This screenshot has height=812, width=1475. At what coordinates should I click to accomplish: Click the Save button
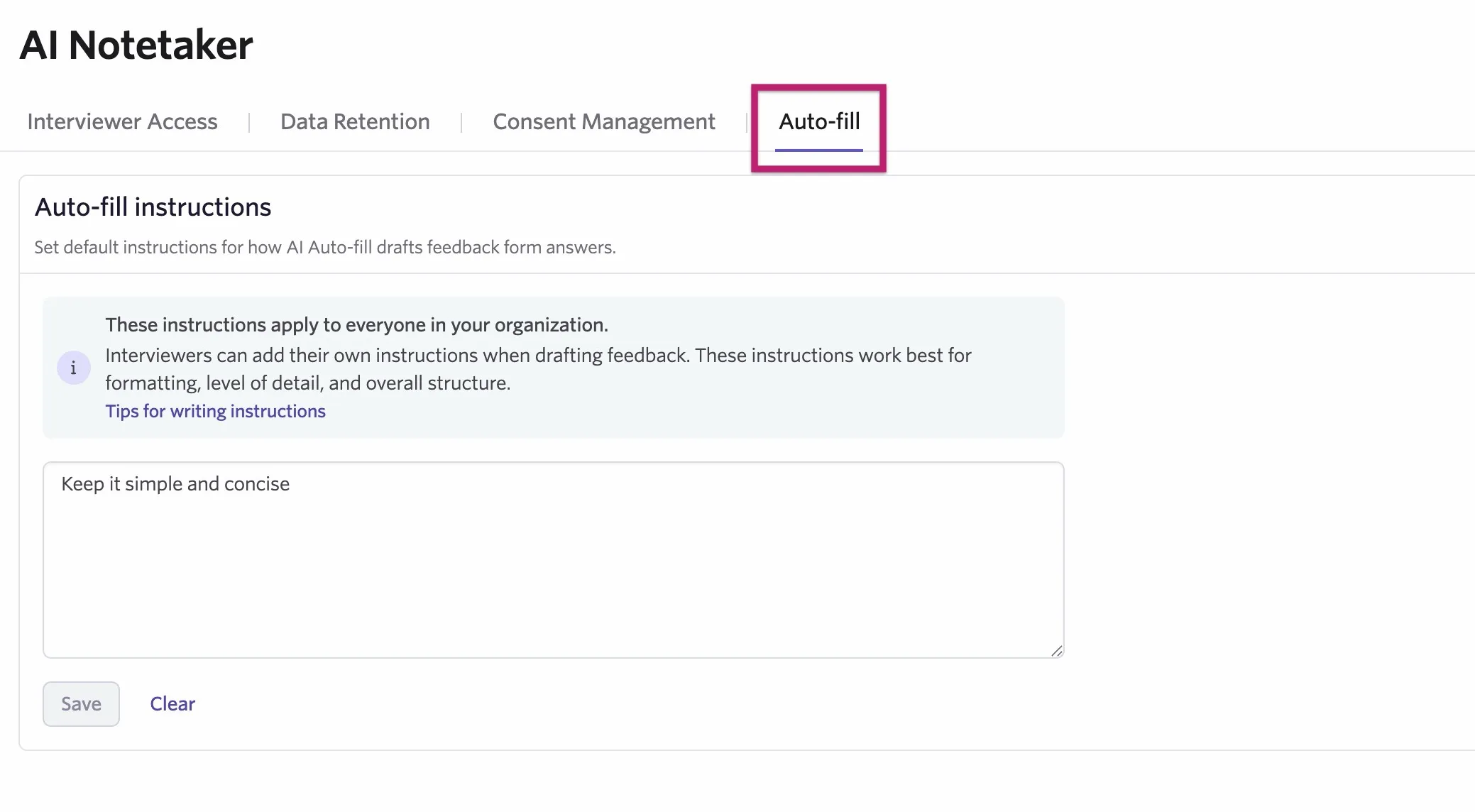(x=81, y=703)
